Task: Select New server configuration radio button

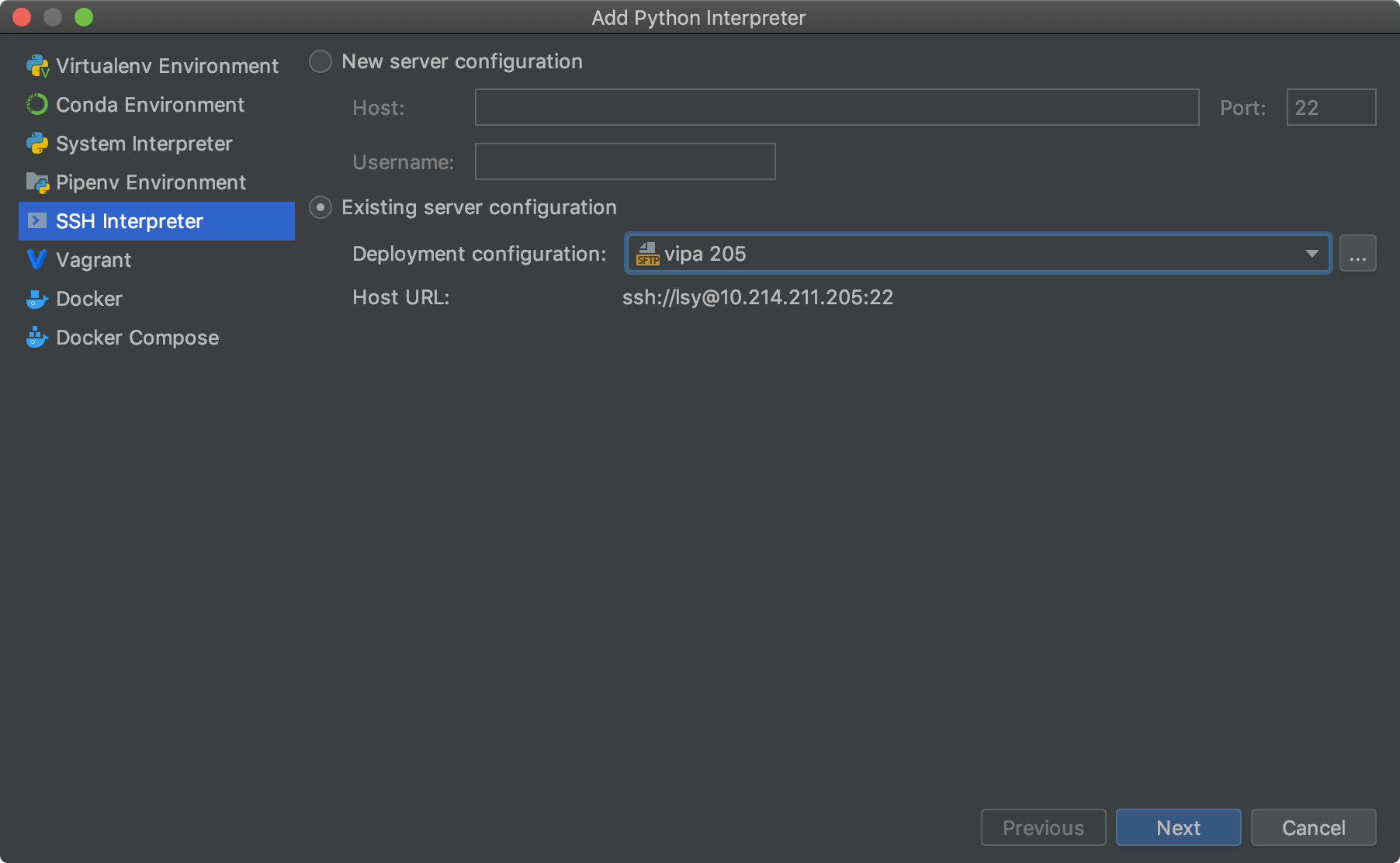Action: pos(321,61)
